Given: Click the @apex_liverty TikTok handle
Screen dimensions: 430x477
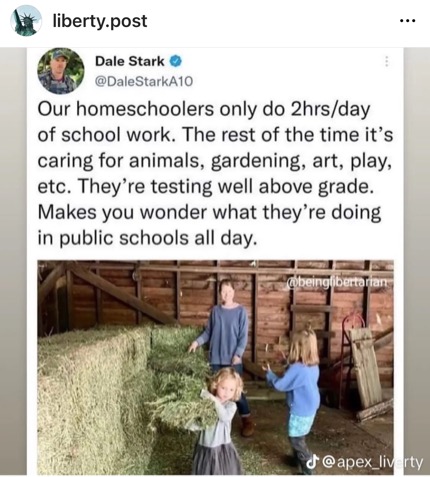Looking at the screenshot, I should coord(371,463).
